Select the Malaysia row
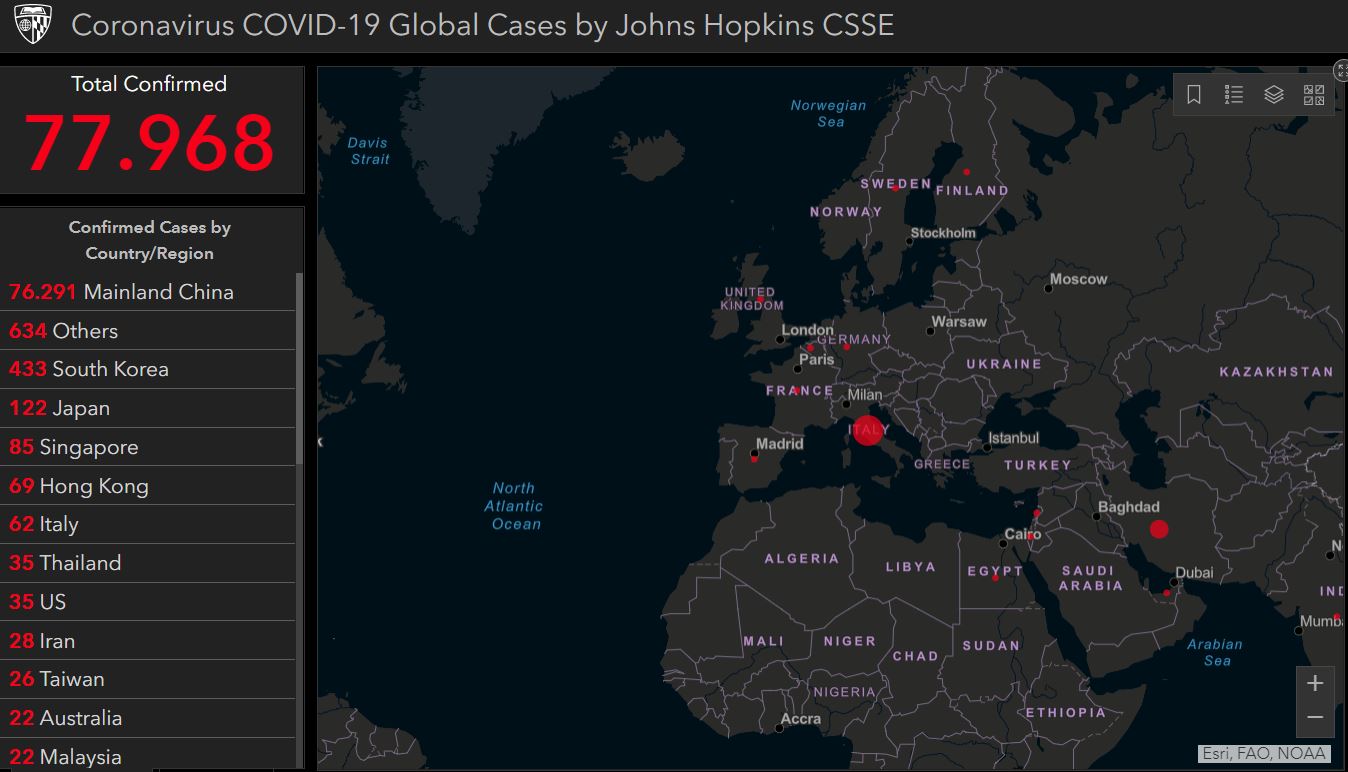This screenshot has height=772, width=1348. [x=148, y=756]
